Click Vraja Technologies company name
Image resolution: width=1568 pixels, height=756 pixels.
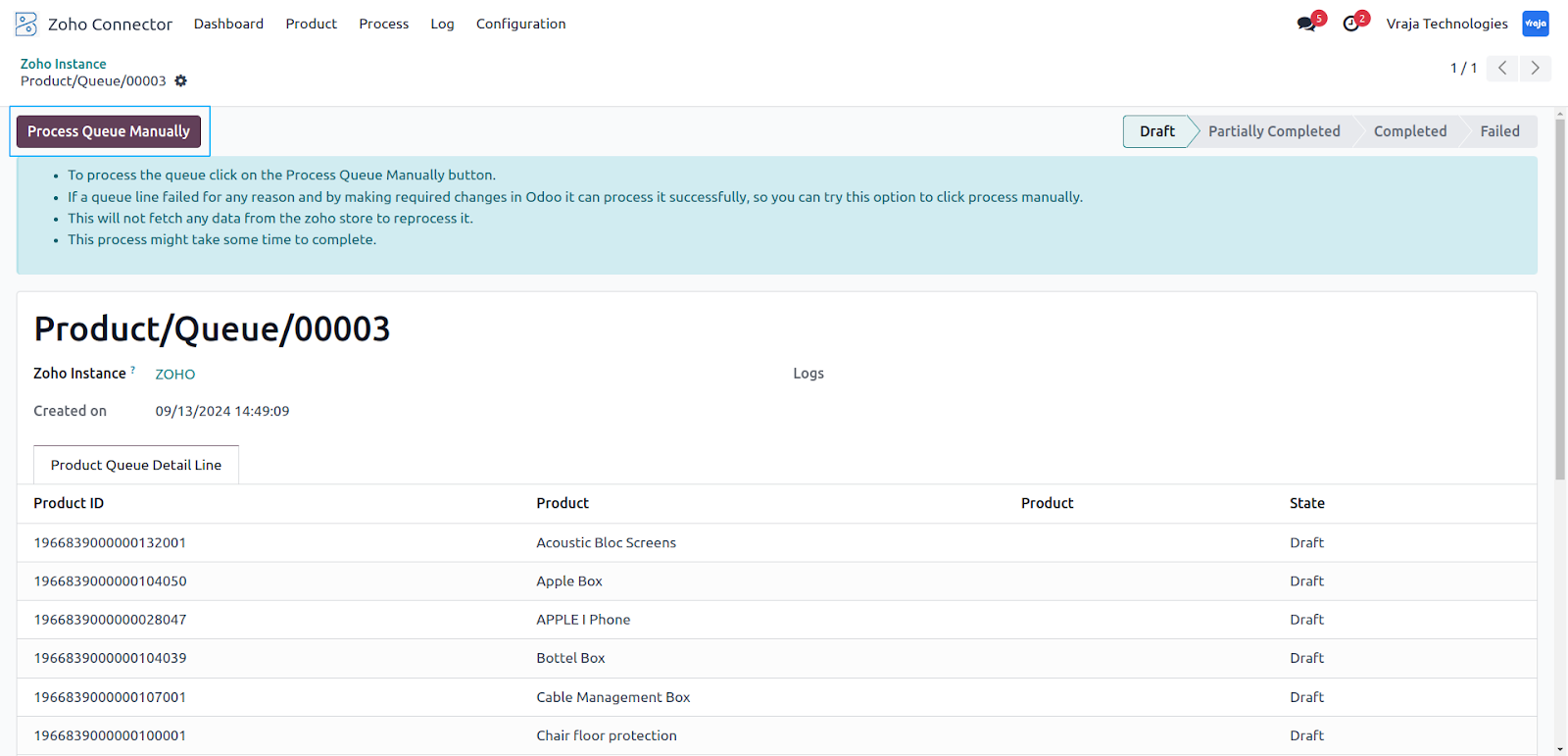(1446, 24)
